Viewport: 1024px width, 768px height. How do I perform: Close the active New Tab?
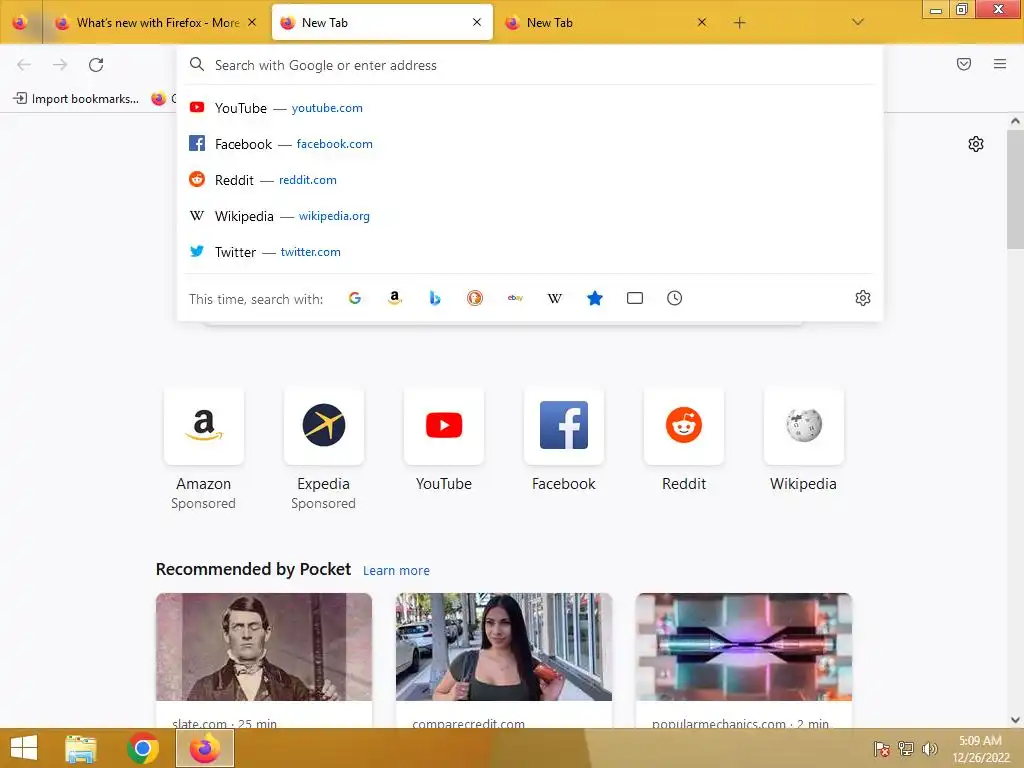tap(477, 22)
